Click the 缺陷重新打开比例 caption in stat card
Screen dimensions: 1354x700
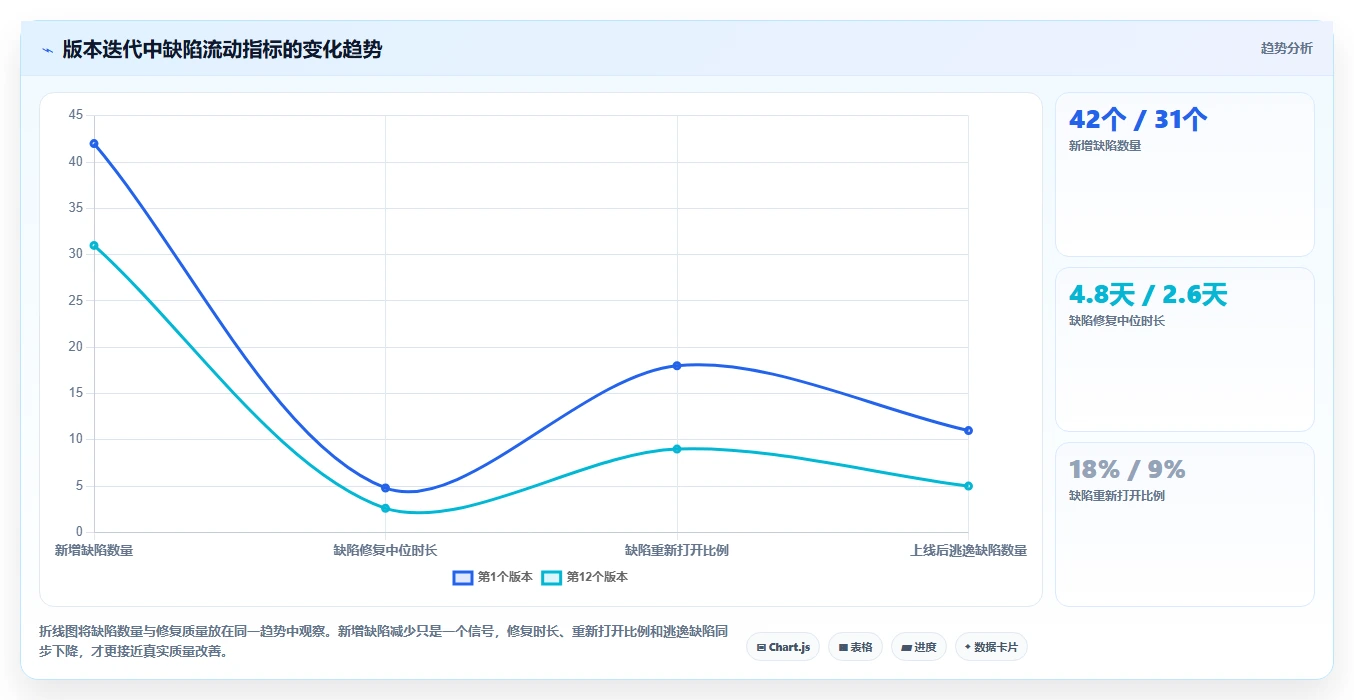[1117, 496]
